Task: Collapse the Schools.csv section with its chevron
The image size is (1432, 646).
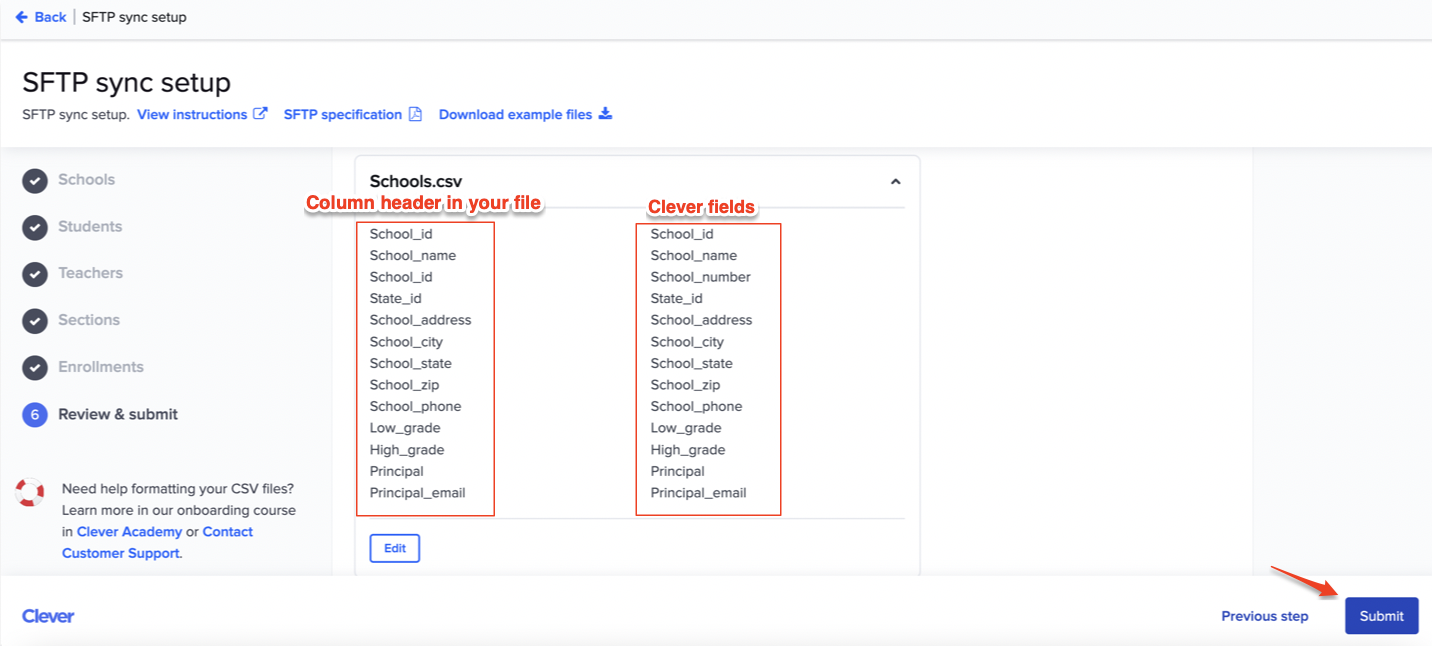Action: (x=895, y=181)
